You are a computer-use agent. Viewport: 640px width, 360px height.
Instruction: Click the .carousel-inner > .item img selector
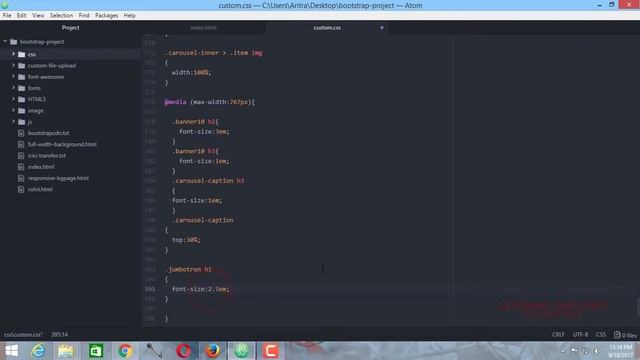pos(213,53)
